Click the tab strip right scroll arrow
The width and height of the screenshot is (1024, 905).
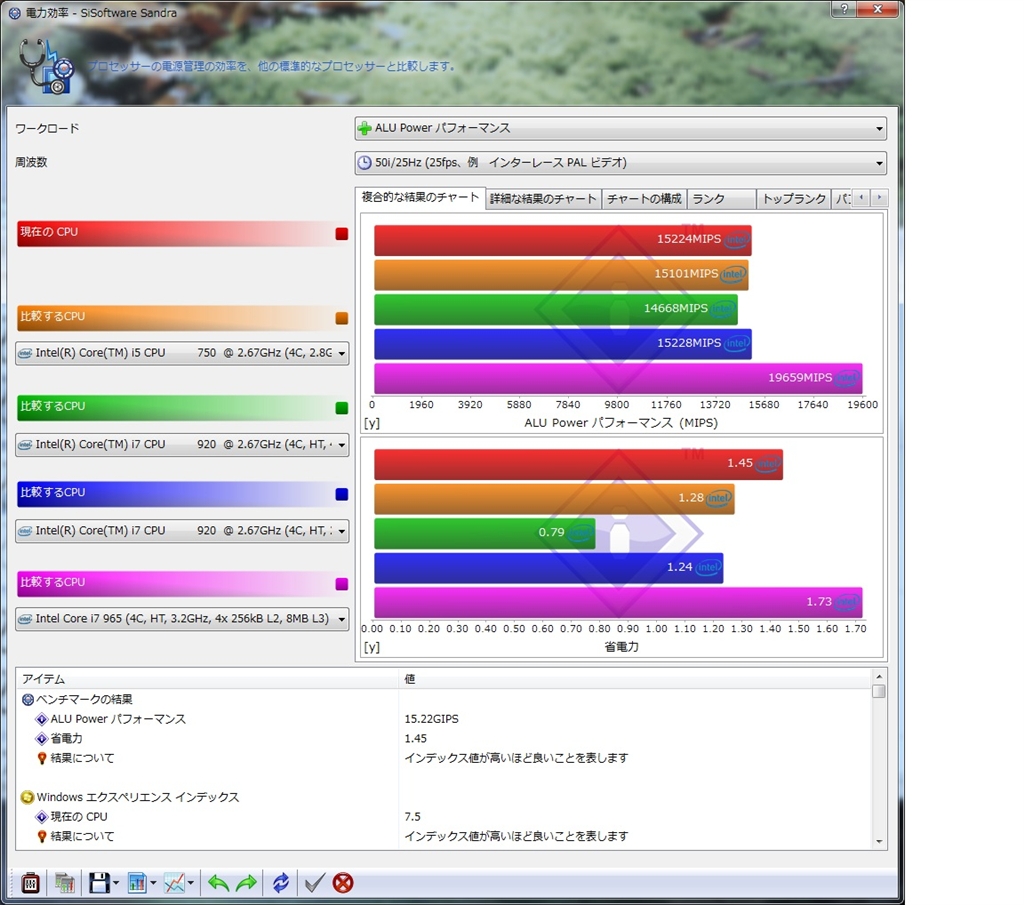click(879, 197)
